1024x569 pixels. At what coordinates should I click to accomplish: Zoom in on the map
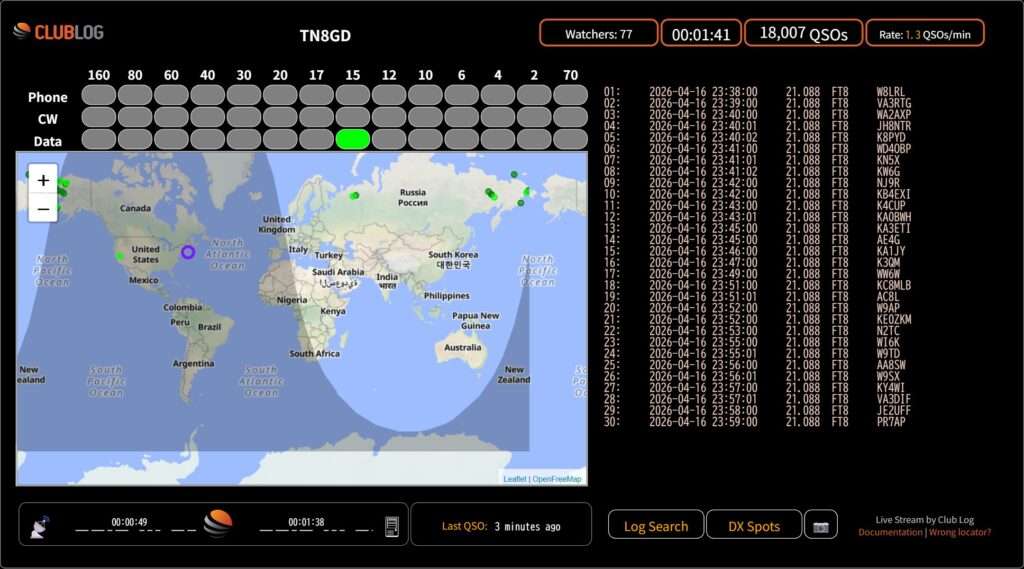(43, 181)
